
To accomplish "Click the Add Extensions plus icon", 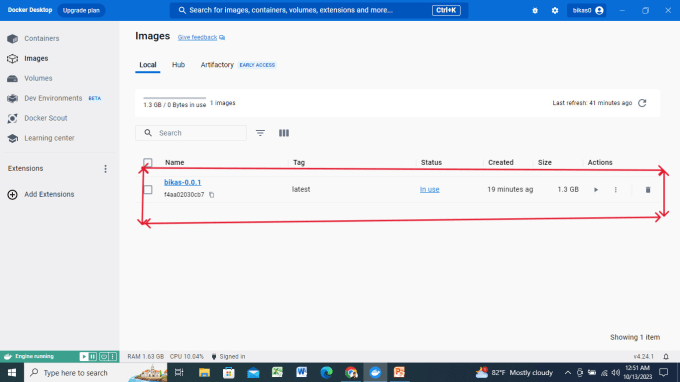I will pyautogui.click(x=12, y=195).
